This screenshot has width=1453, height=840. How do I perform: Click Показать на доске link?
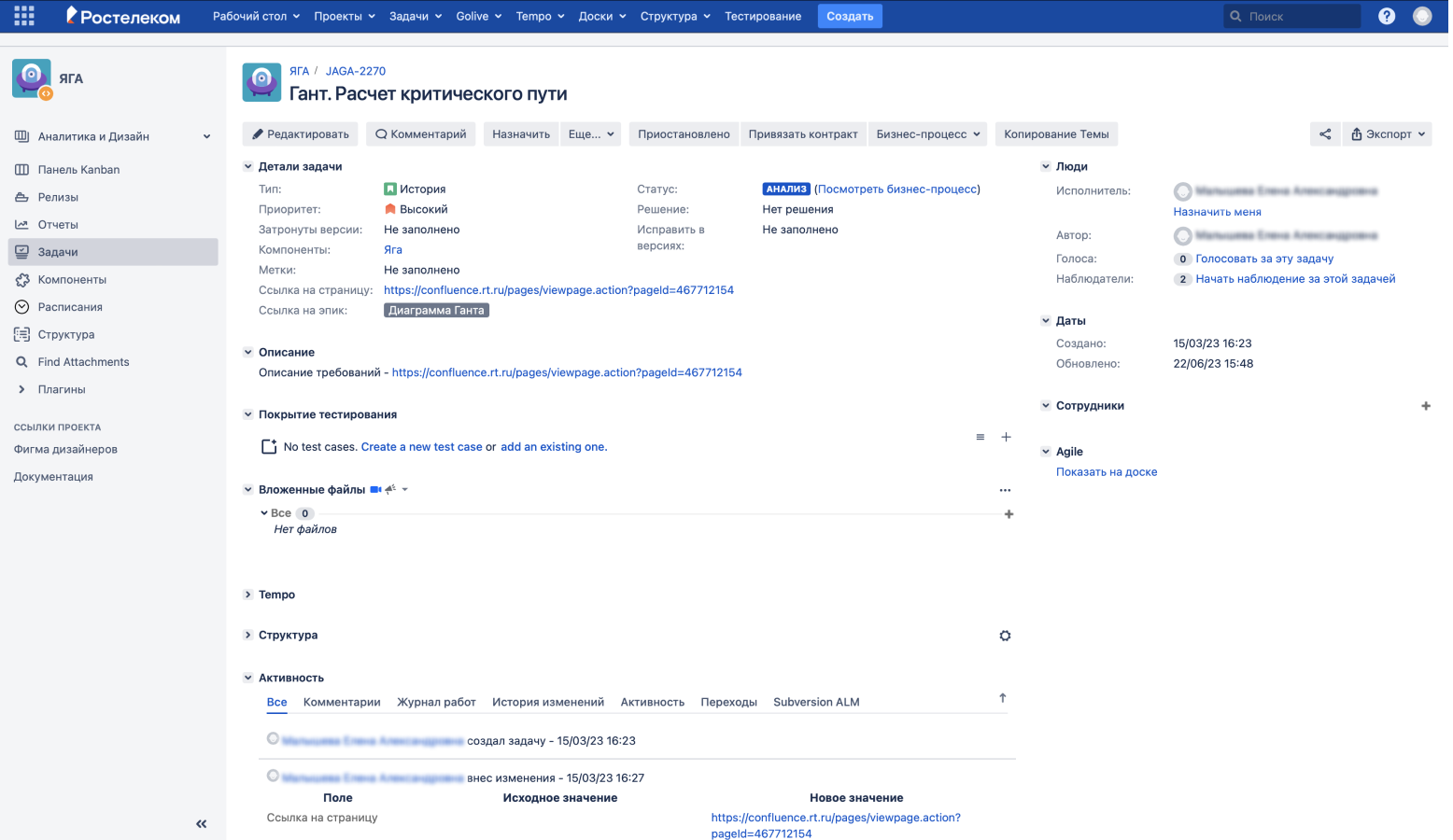click(x=1107, y=472)
